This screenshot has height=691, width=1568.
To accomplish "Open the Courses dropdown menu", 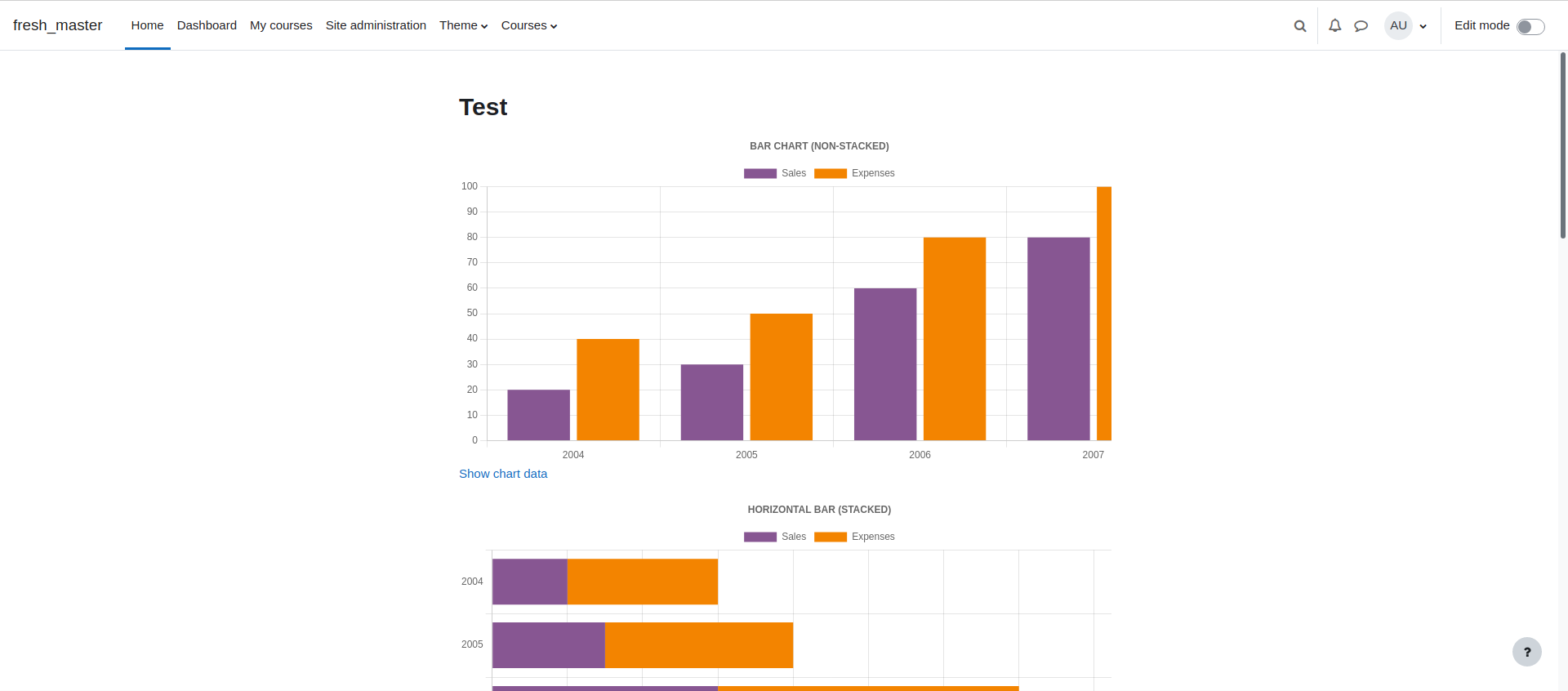I will point(529,25).
